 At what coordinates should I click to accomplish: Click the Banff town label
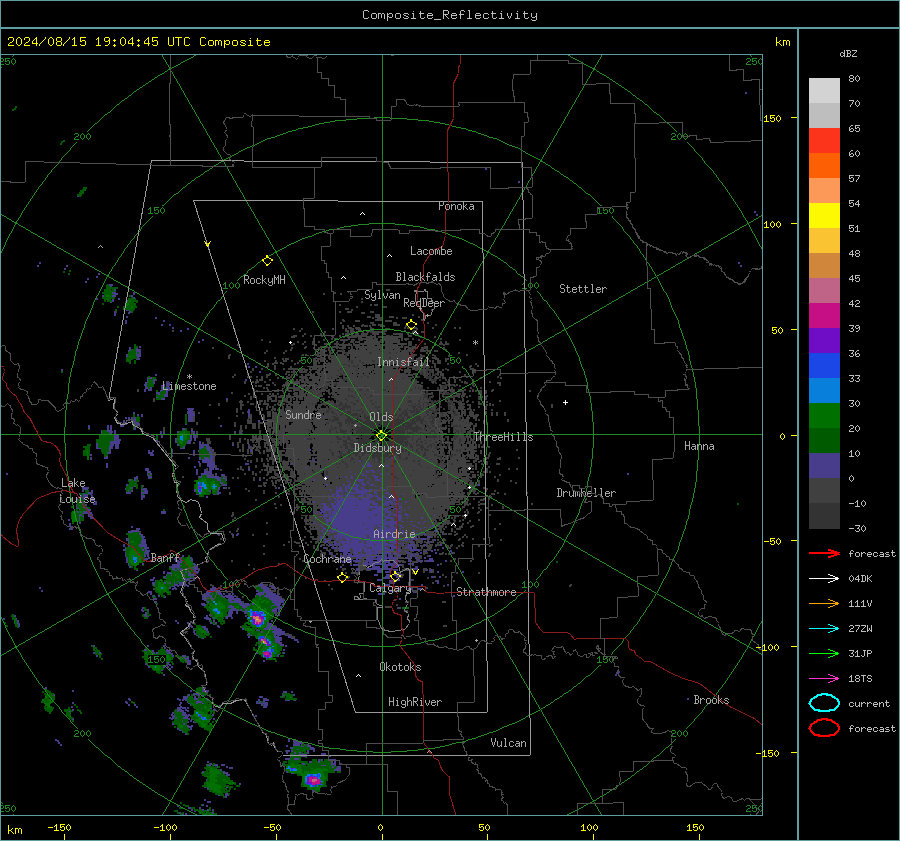click(x=165, y=558)
